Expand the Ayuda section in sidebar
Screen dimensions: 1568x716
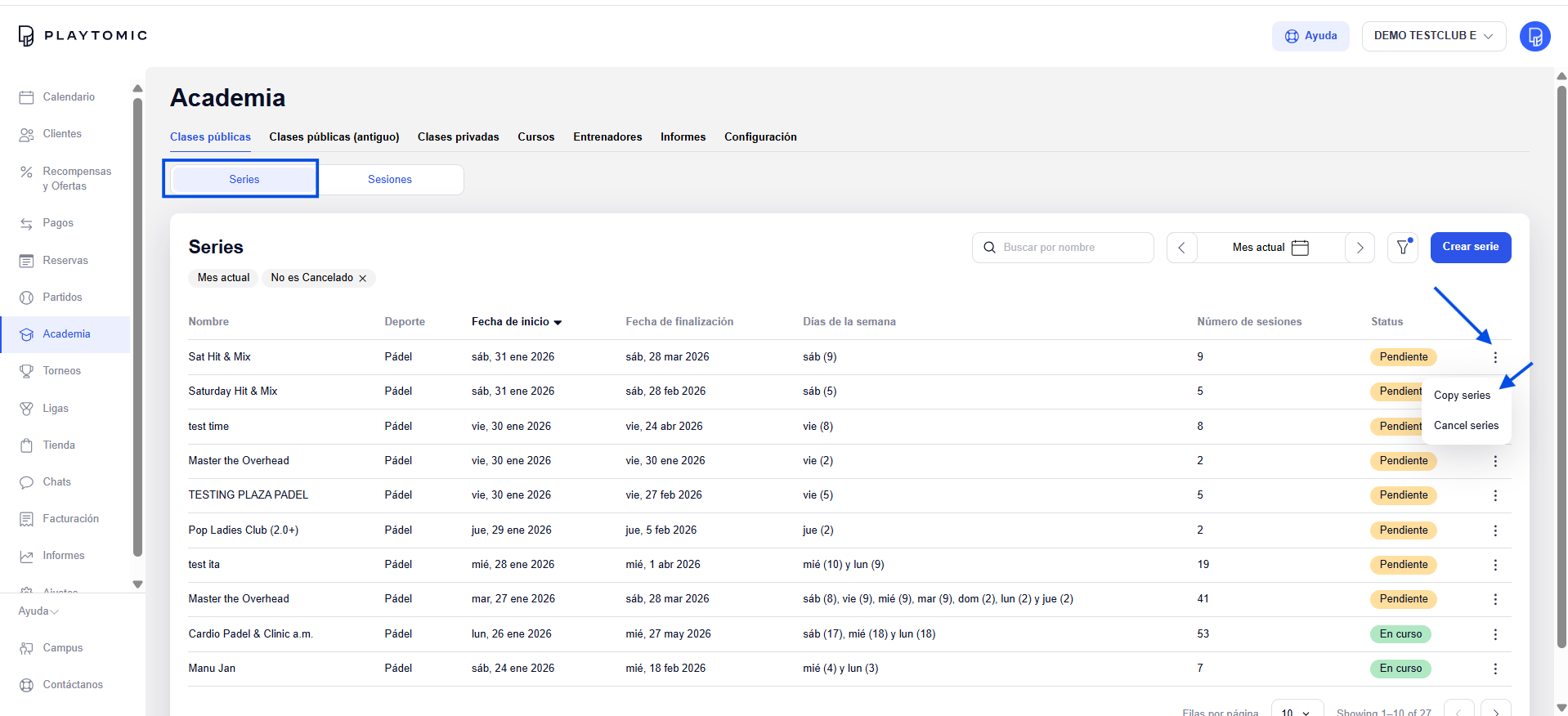[38, 611]
